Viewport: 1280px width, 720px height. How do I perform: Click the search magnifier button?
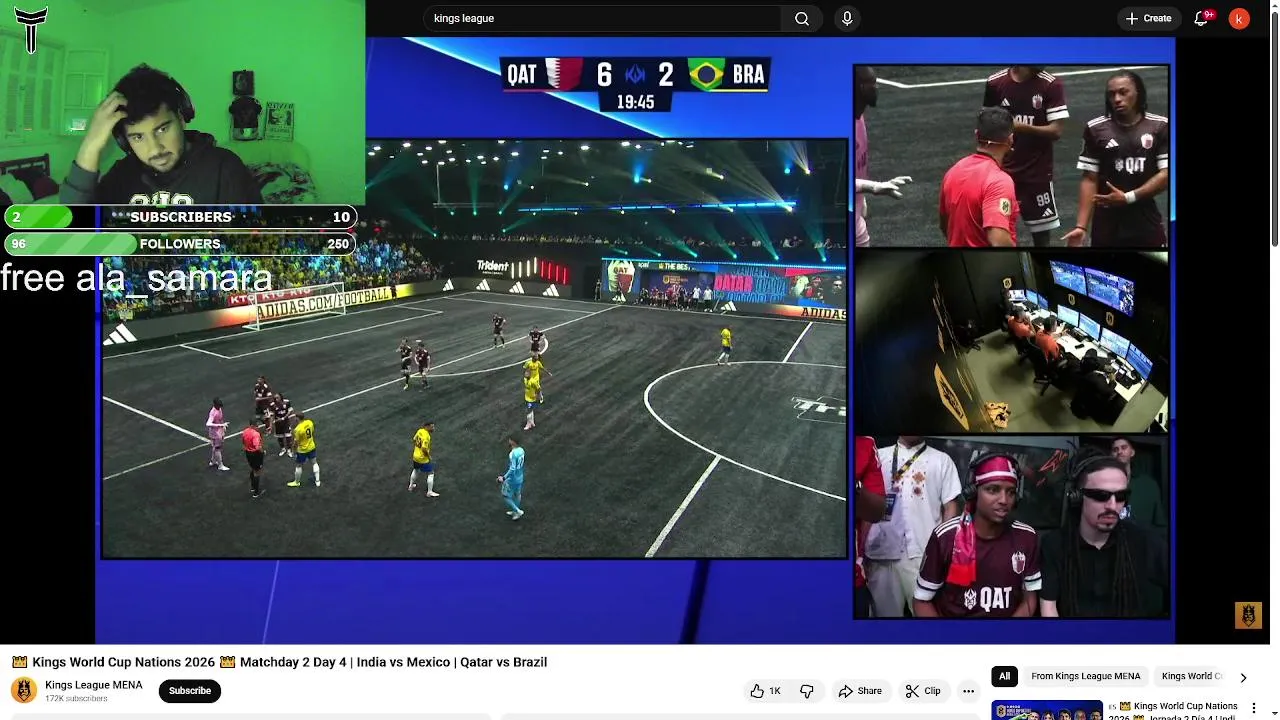coord(802,18)
